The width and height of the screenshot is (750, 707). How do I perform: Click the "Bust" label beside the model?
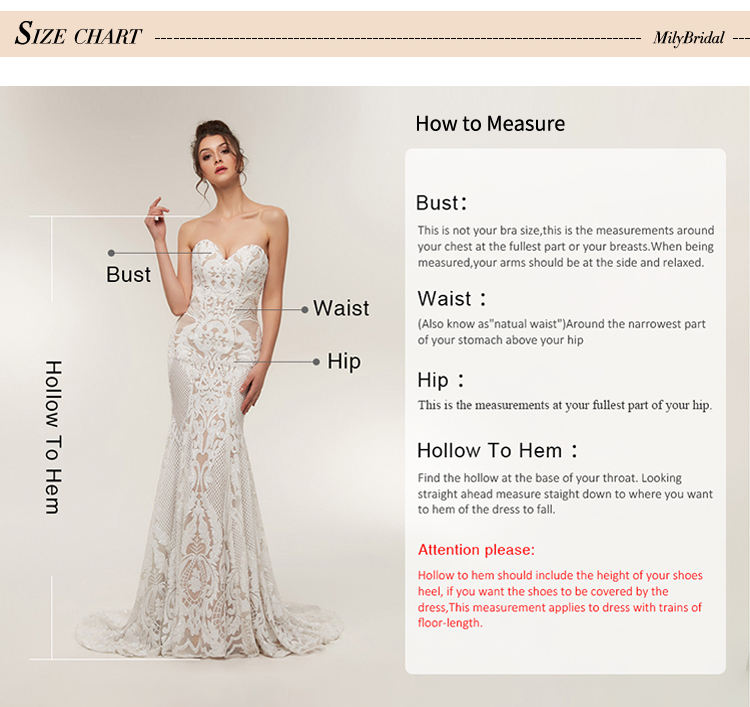coord(128,275)
